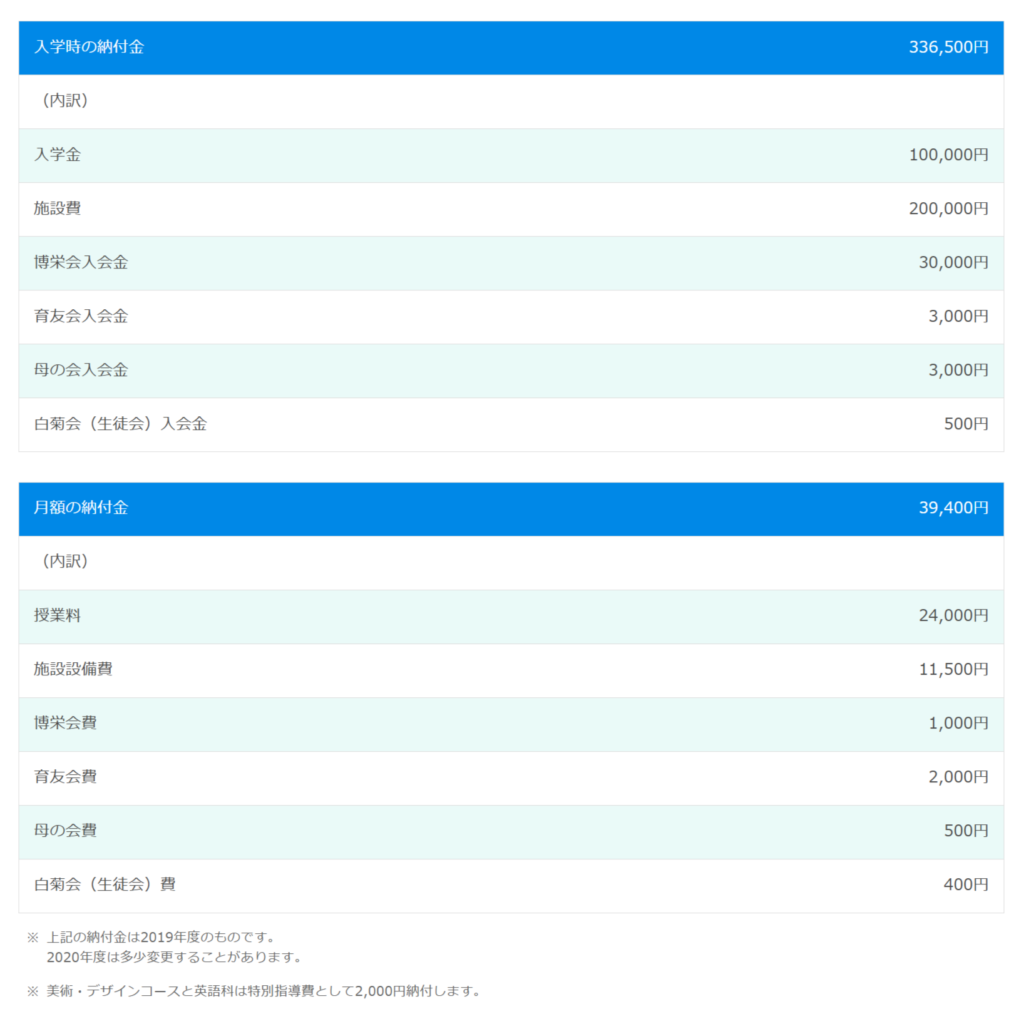The width and height of the screenshot is (1024, 1019).
Task: Select the 施設費 row label
Action: pos(57,209)
